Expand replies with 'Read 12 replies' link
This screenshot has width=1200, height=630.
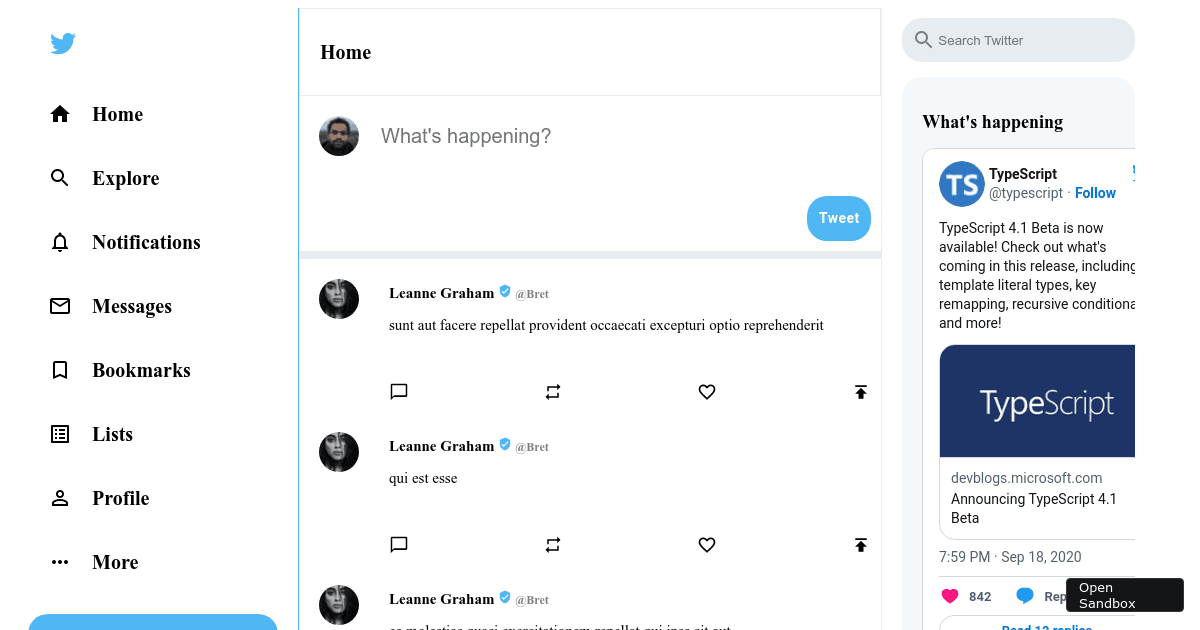1047,627
